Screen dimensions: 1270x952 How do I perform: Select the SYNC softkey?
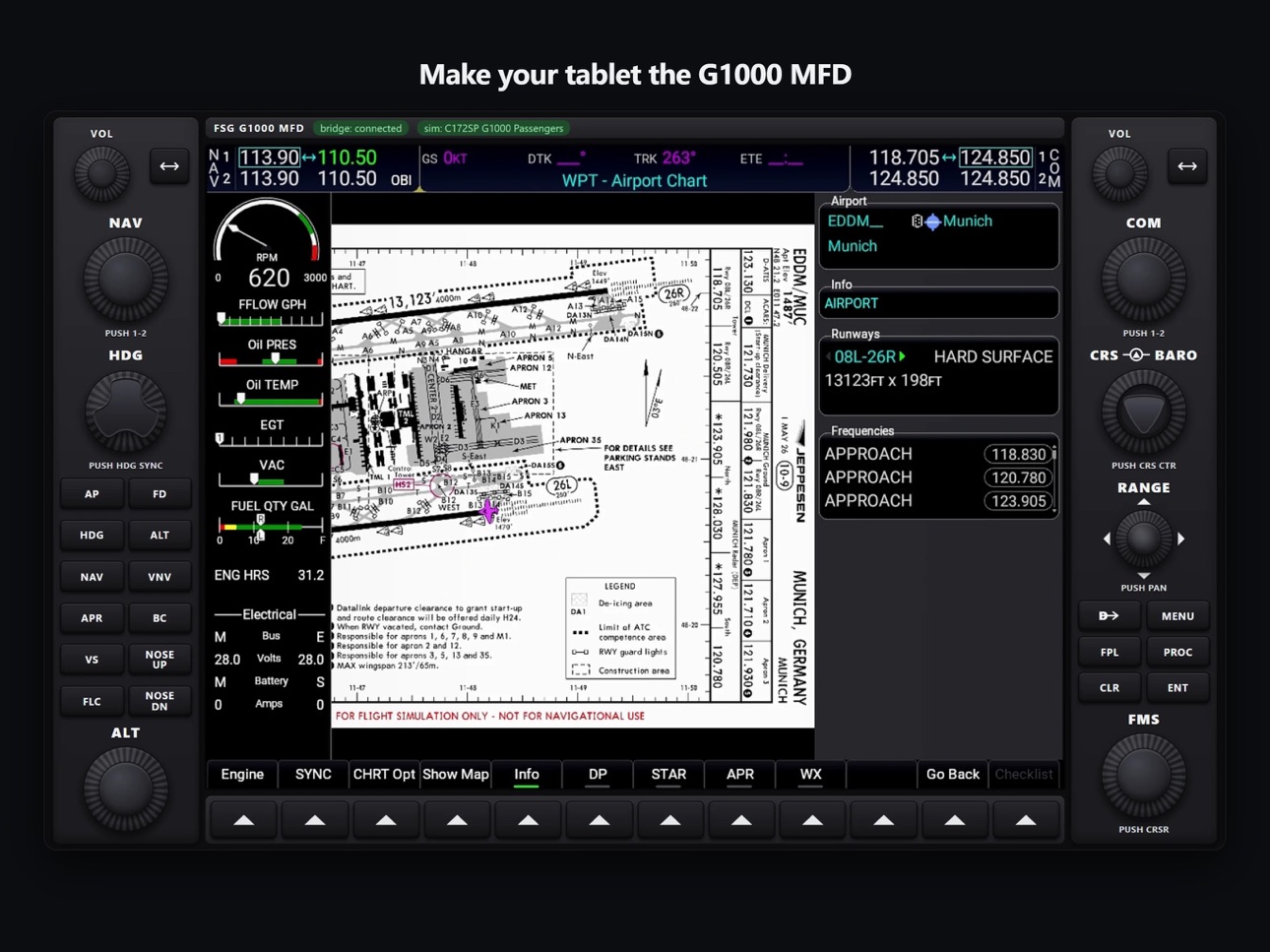[x=313, y=775]
